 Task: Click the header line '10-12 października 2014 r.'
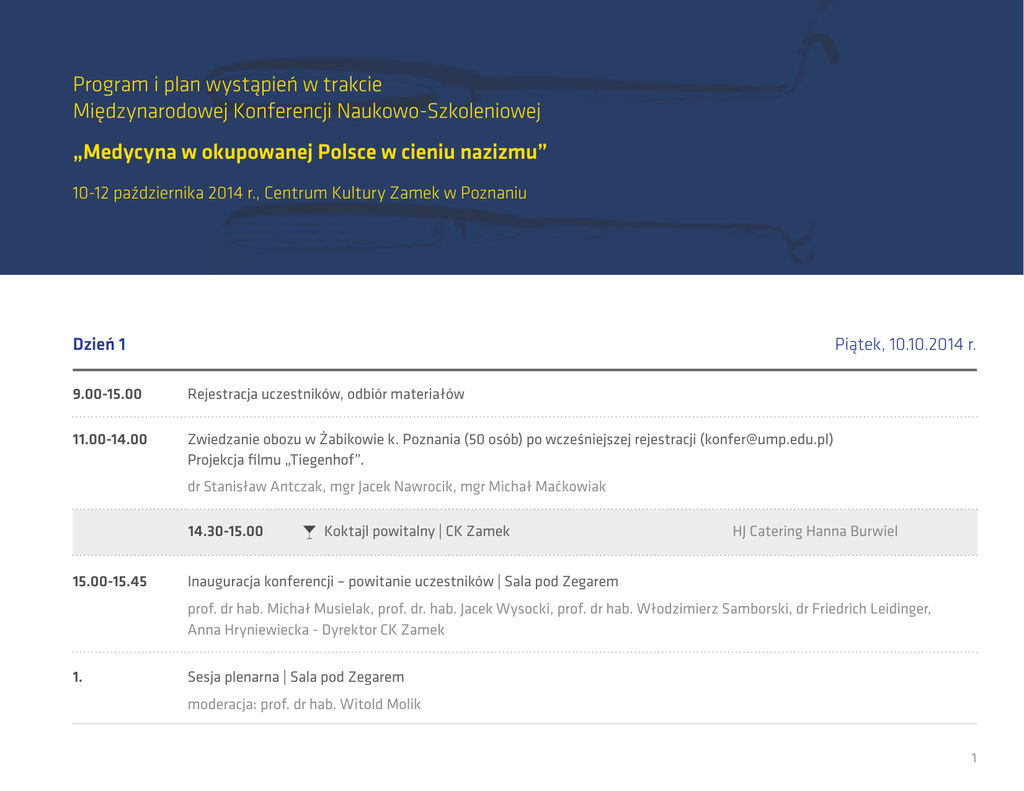pyautogui.click(x=299, y=193)
